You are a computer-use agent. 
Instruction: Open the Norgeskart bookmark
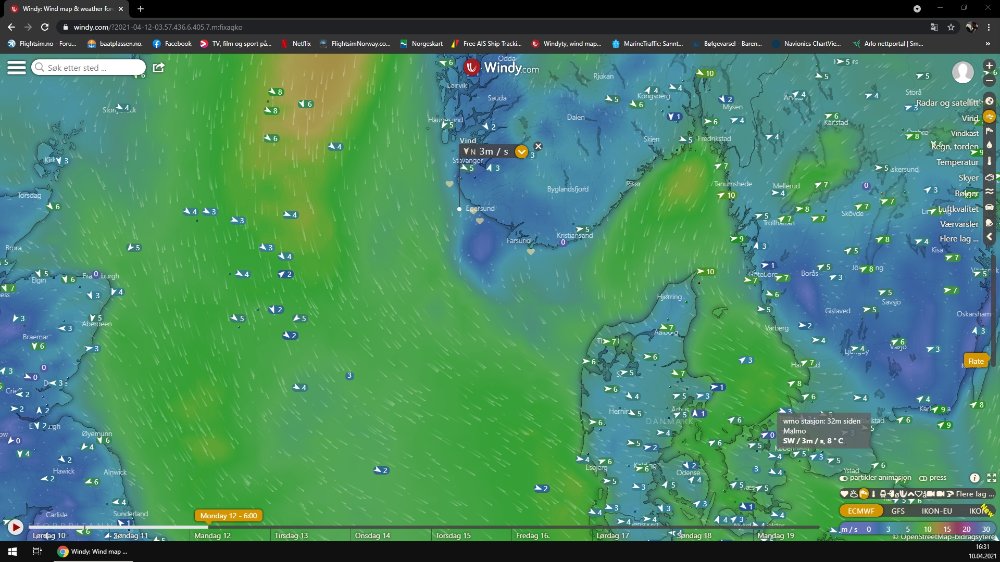[x=421, y=43]
